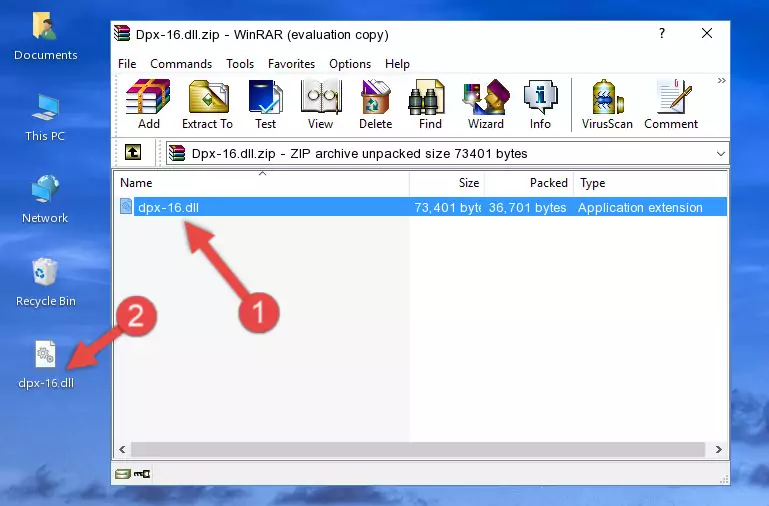Sort by the Packed column header
The height and width of the screenshot is (506, 769).
529,183
